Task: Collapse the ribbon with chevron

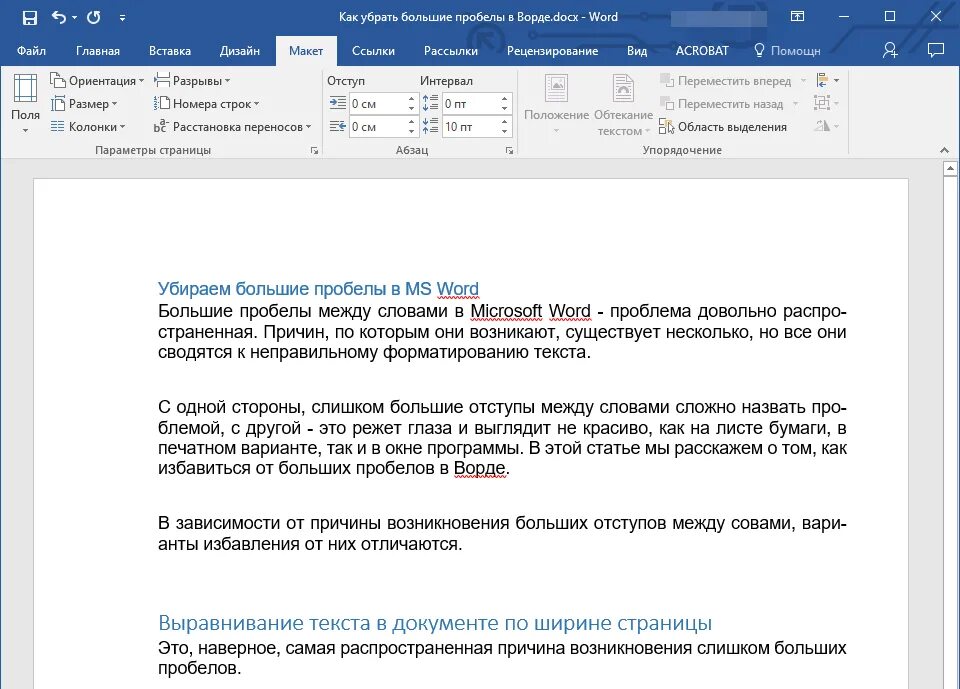Action: [944, 150]
